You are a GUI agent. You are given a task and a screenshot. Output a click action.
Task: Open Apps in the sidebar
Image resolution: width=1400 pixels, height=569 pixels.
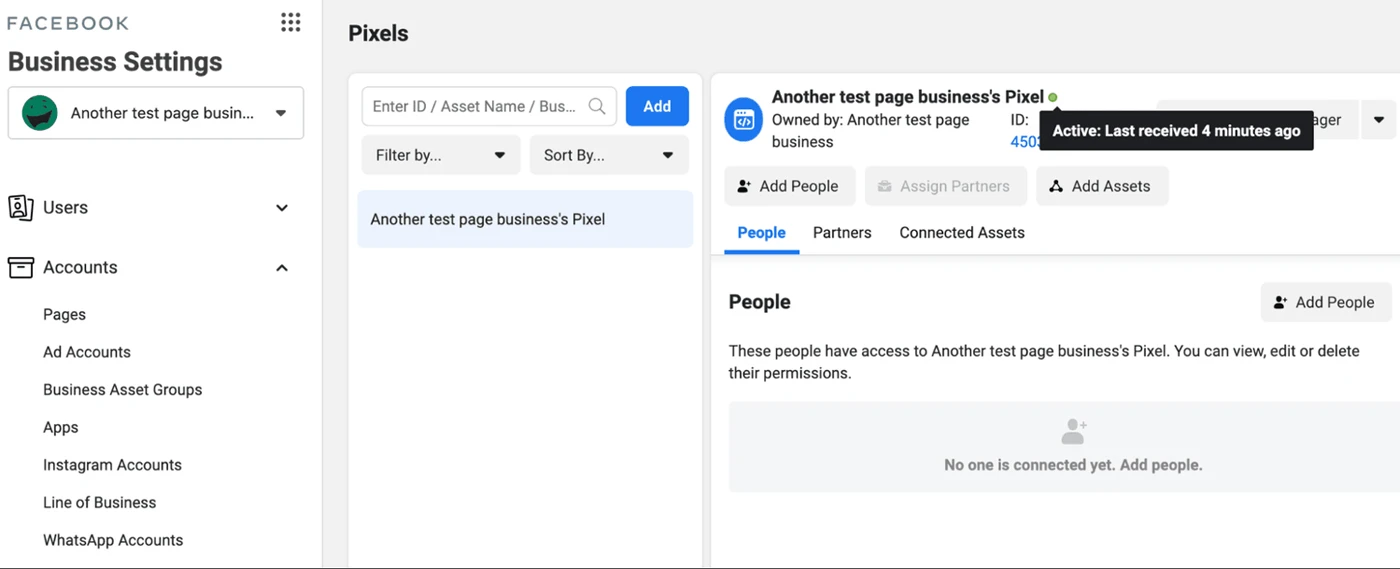click(x=60, y=427)
